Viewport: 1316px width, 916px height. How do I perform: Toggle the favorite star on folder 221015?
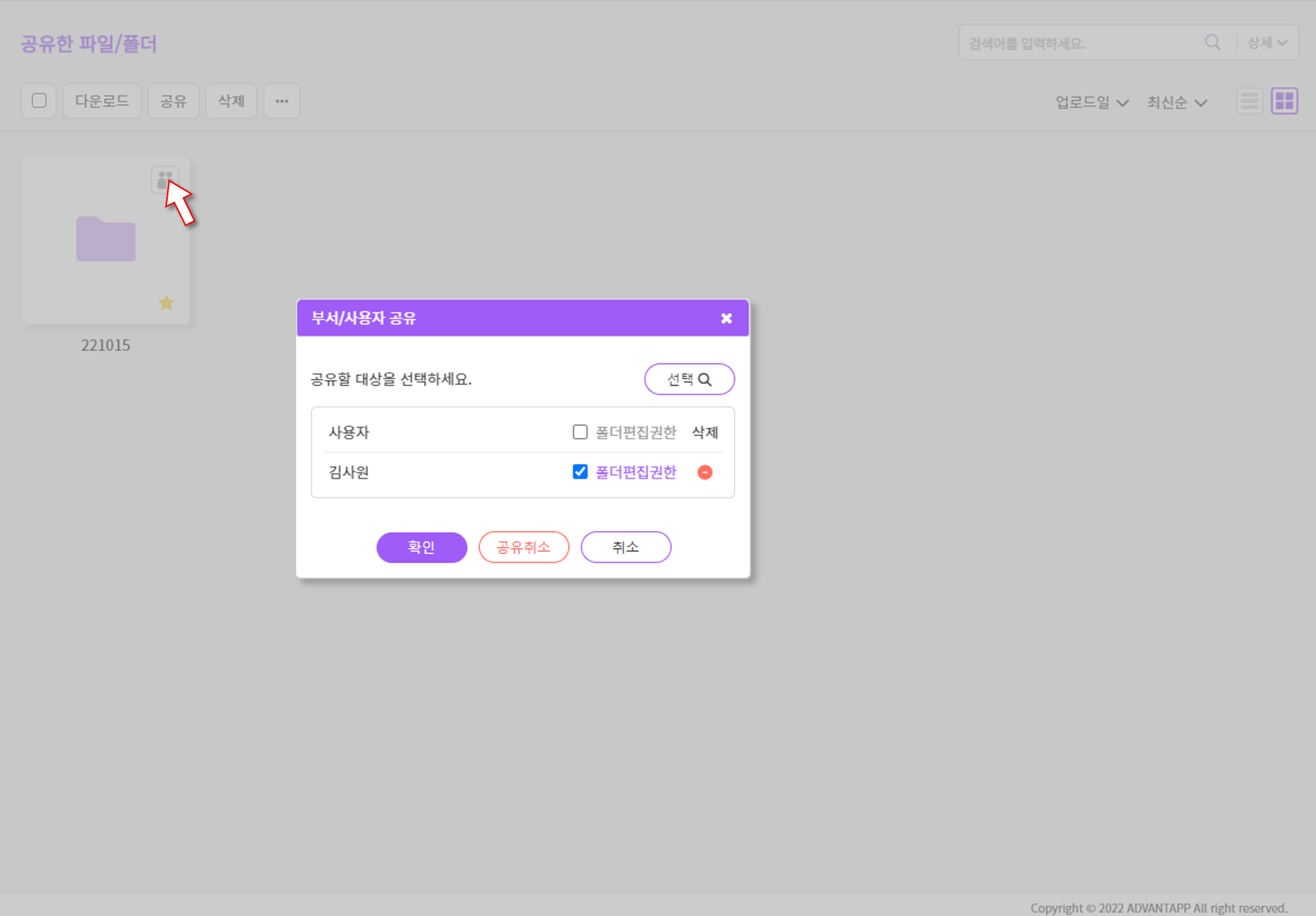click(166, 303)
